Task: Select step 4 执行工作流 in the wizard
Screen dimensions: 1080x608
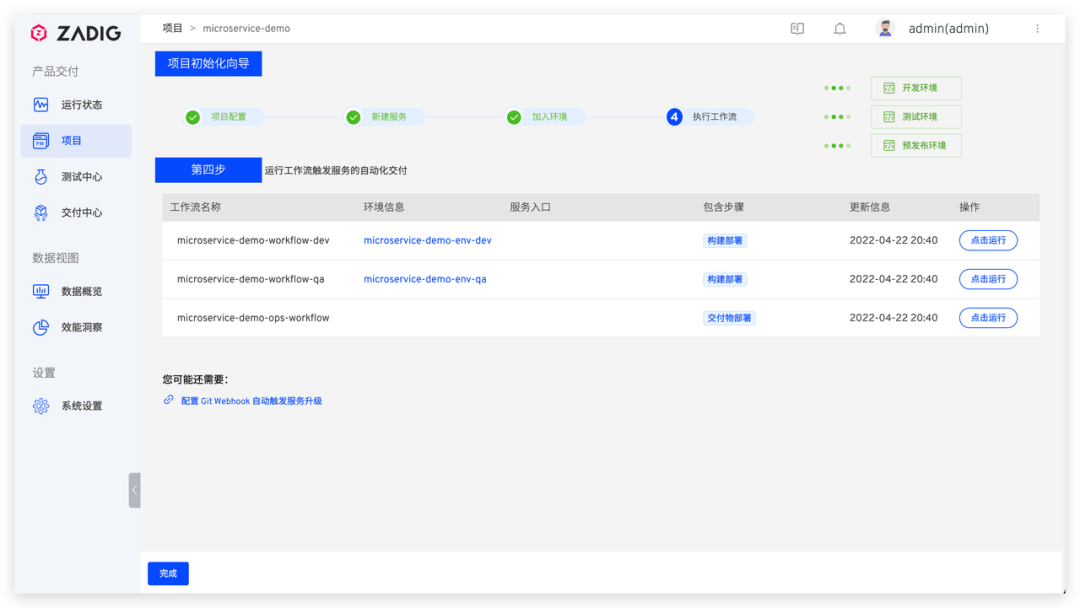Action: (x=709, y=117)
